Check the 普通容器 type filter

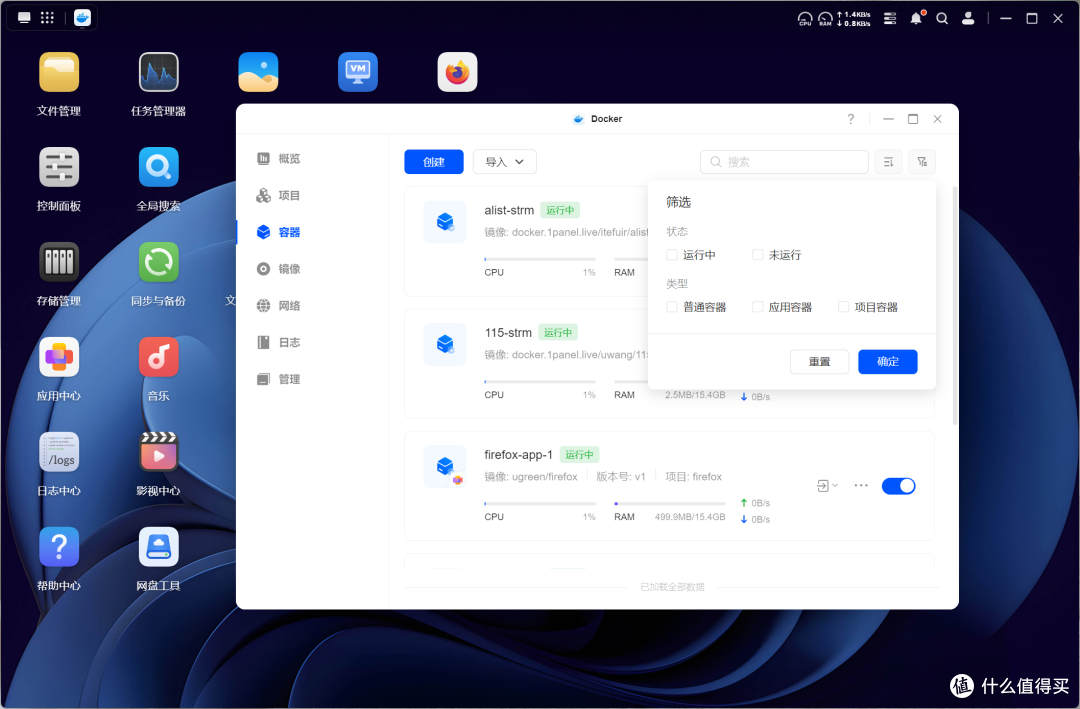tap(672, 307)
